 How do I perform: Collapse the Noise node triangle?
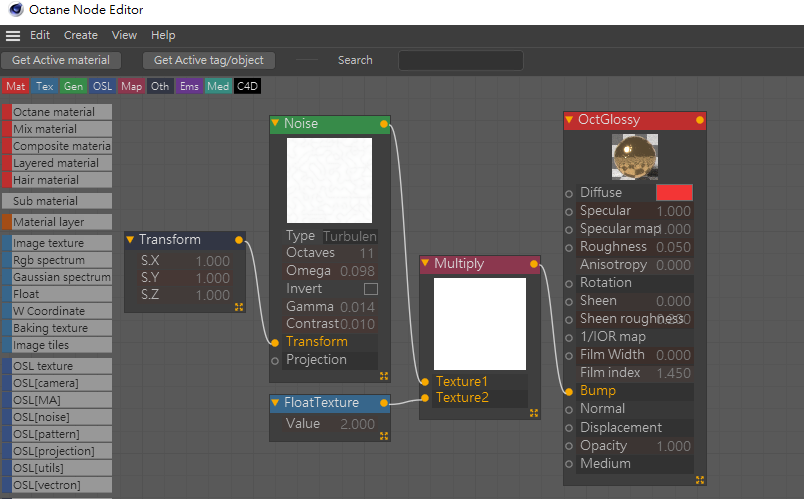tap(275, 123)
